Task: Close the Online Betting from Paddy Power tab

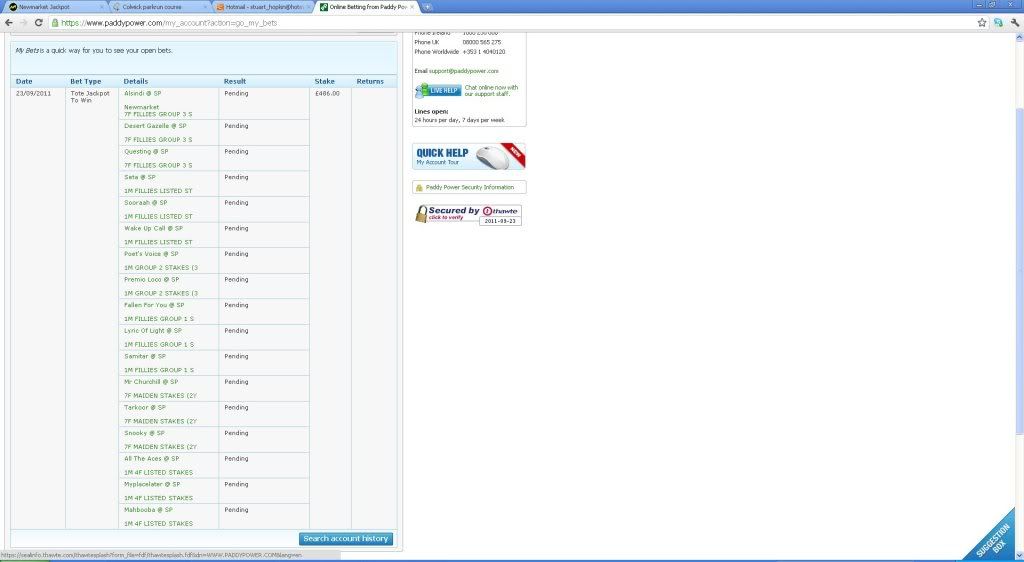Action: point(411,7)
